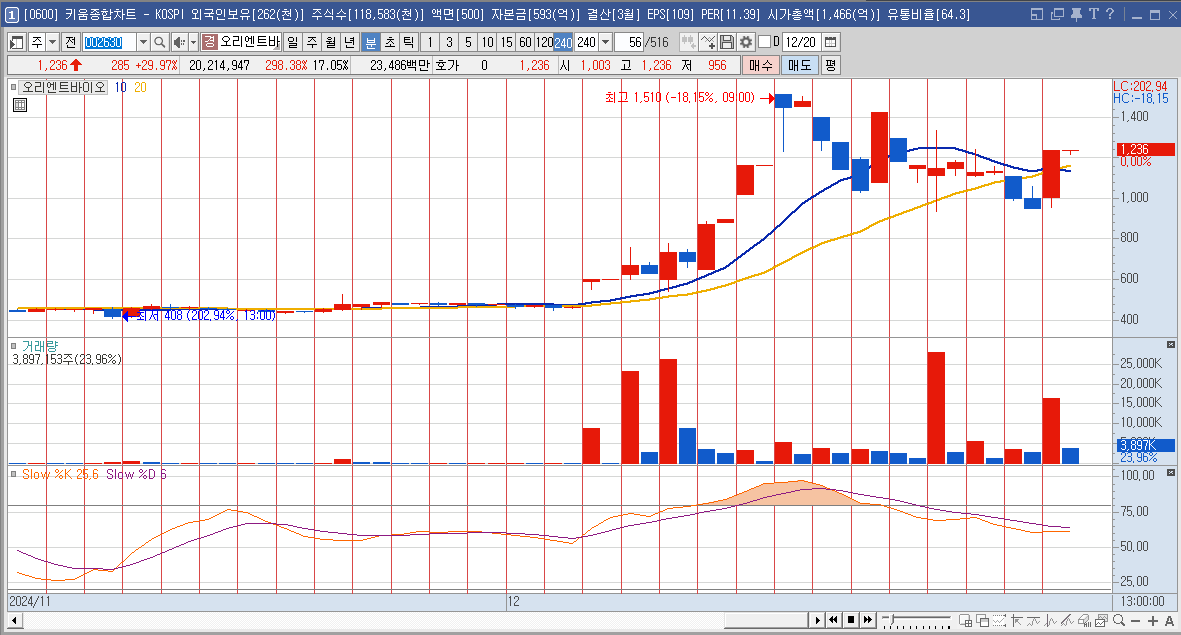Toggle the Slow %K stochastic indicator marker

(x=14, y=475)
